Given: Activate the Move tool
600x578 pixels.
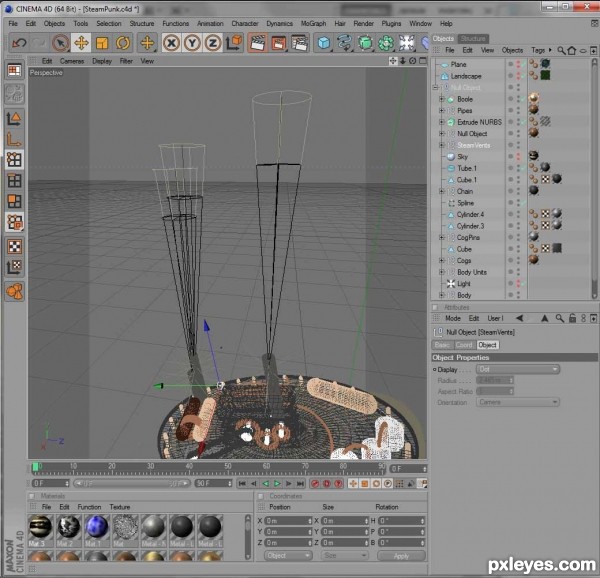Looking at the screenshot, I should (81, 43).
